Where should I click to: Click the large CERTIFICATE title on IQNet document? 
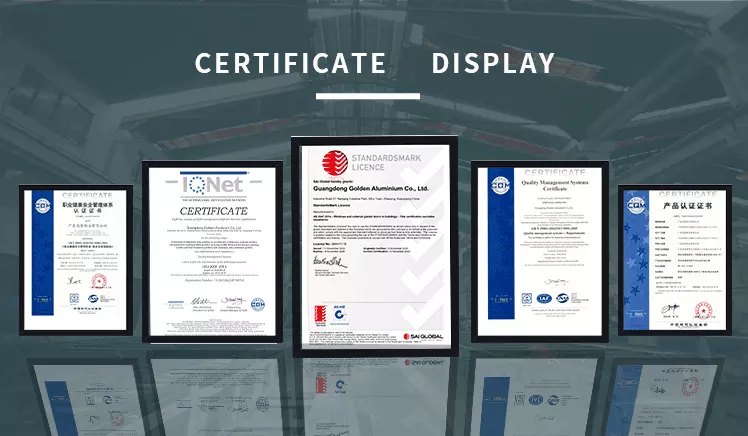pyautogui.click(x=211, y=210)
